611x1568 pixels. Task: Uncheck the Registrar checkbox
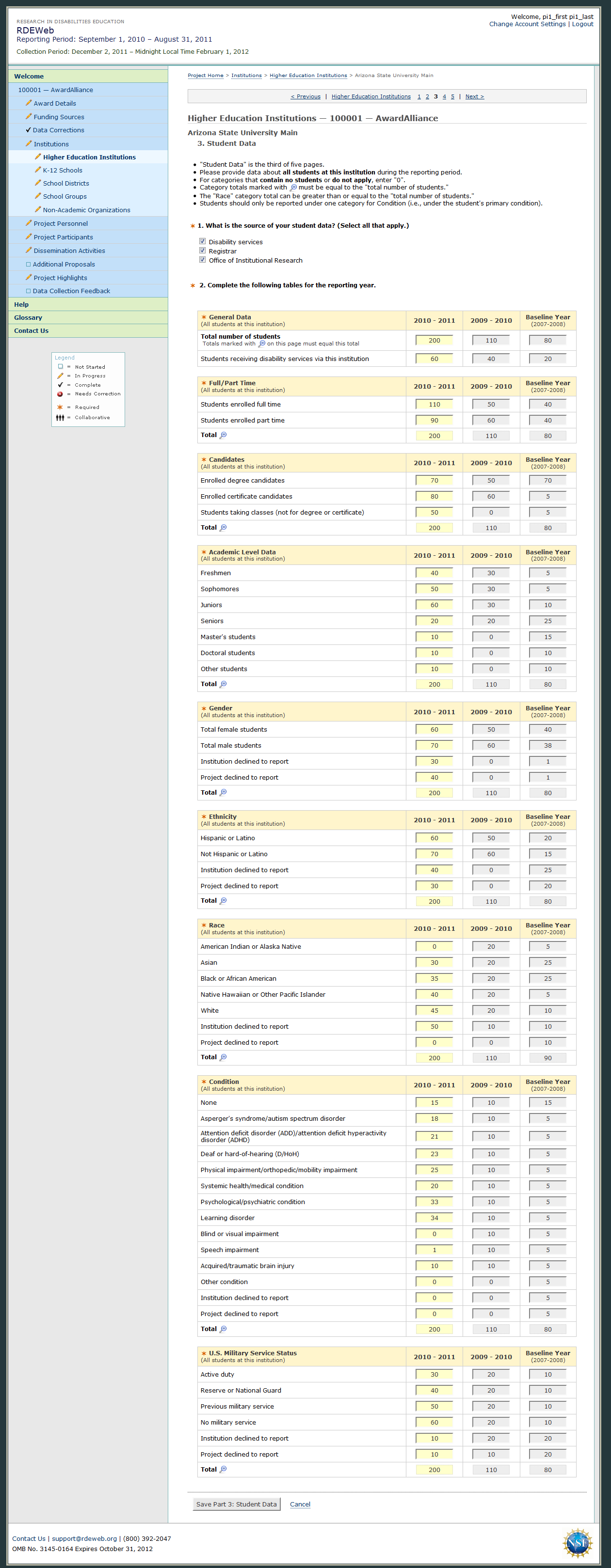click(202, 250)
